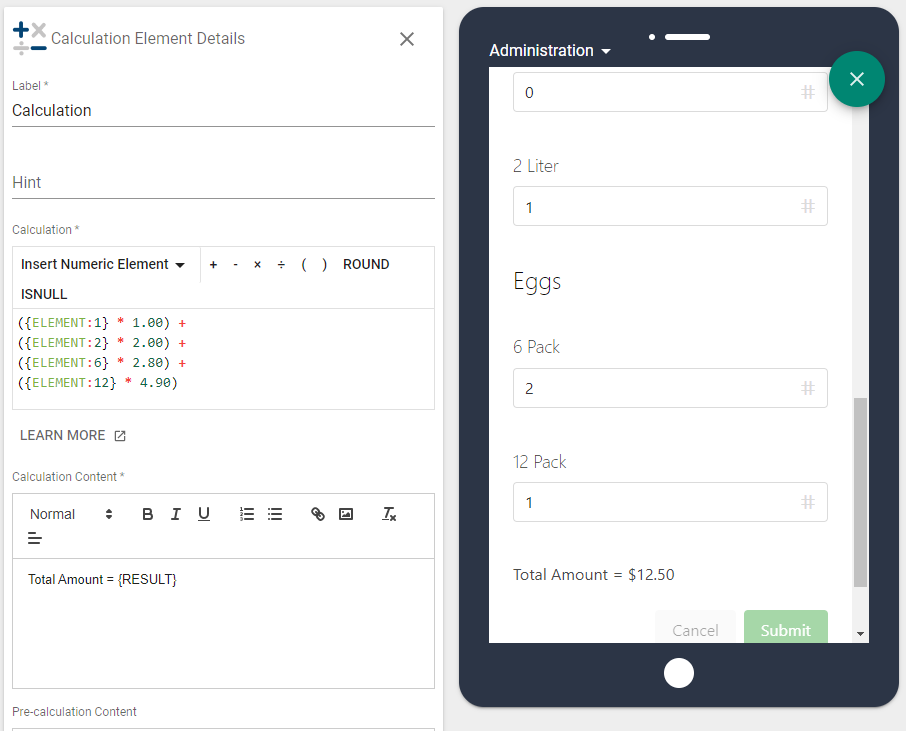Insert the ROUND function
This screenshot has height=731, width=906.
pos(366,265)
